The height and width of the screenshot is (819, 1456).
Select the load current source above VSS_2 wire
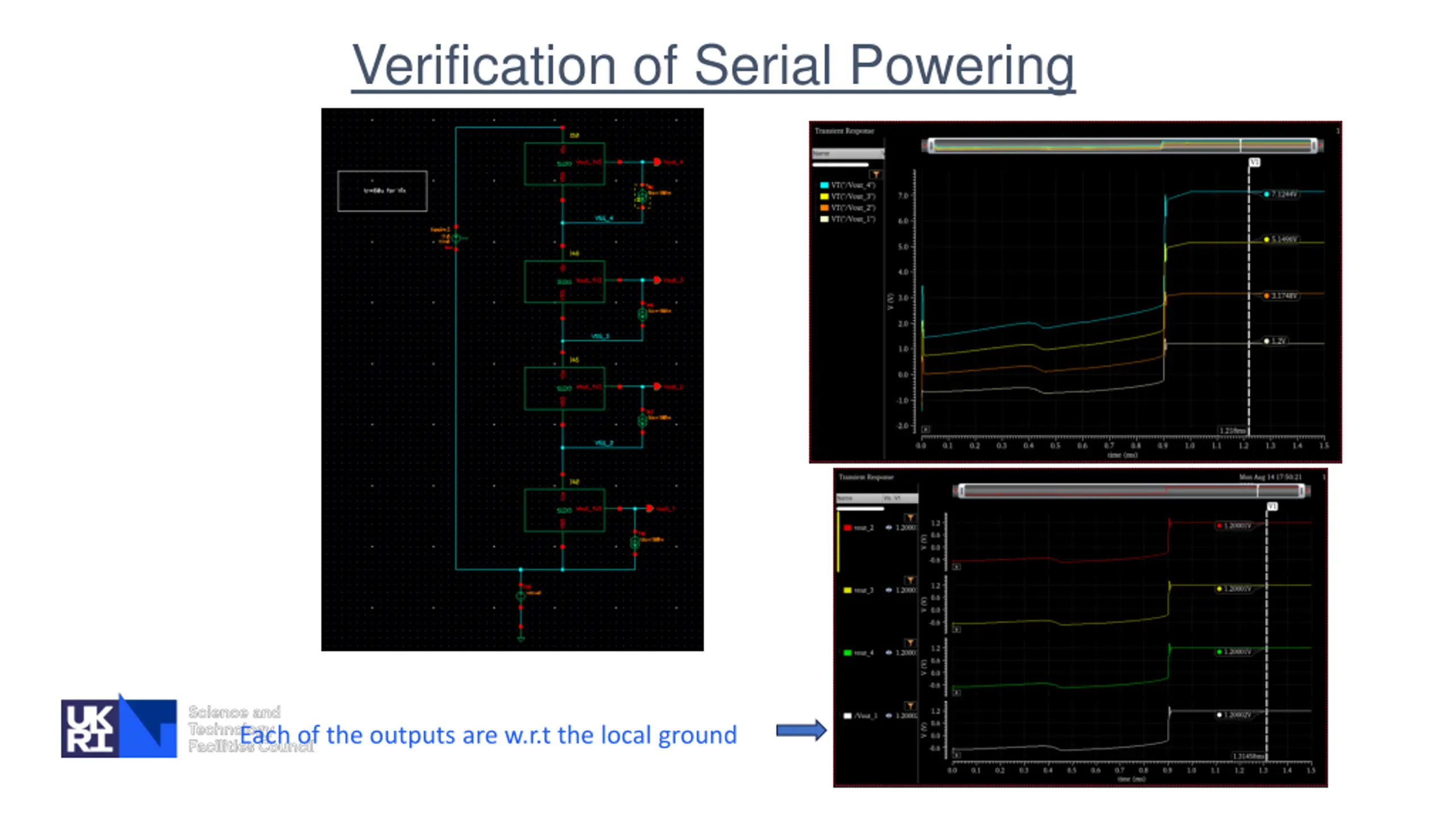pyautogui.click(x=643, y=421)
